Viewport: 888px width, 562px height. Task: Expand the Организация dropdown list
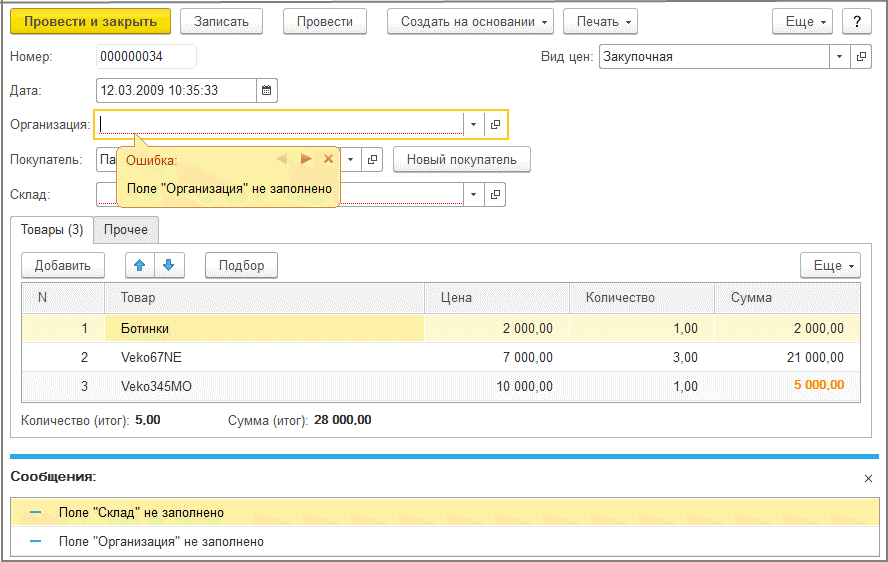tap(473, 124)
